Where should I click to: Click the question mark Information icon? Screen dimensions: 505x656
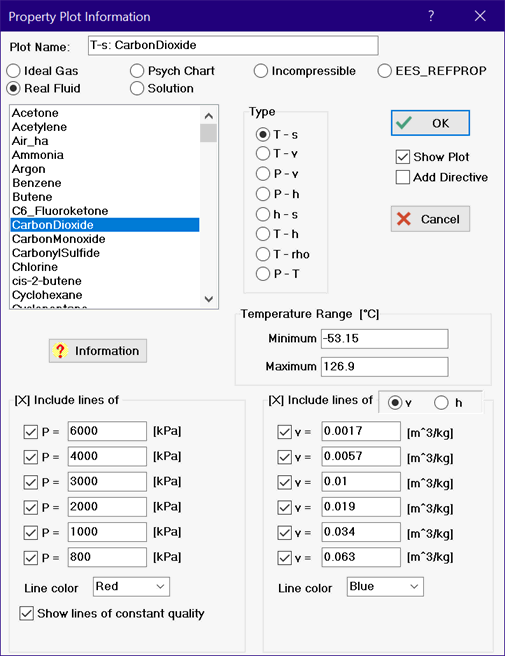60,351
